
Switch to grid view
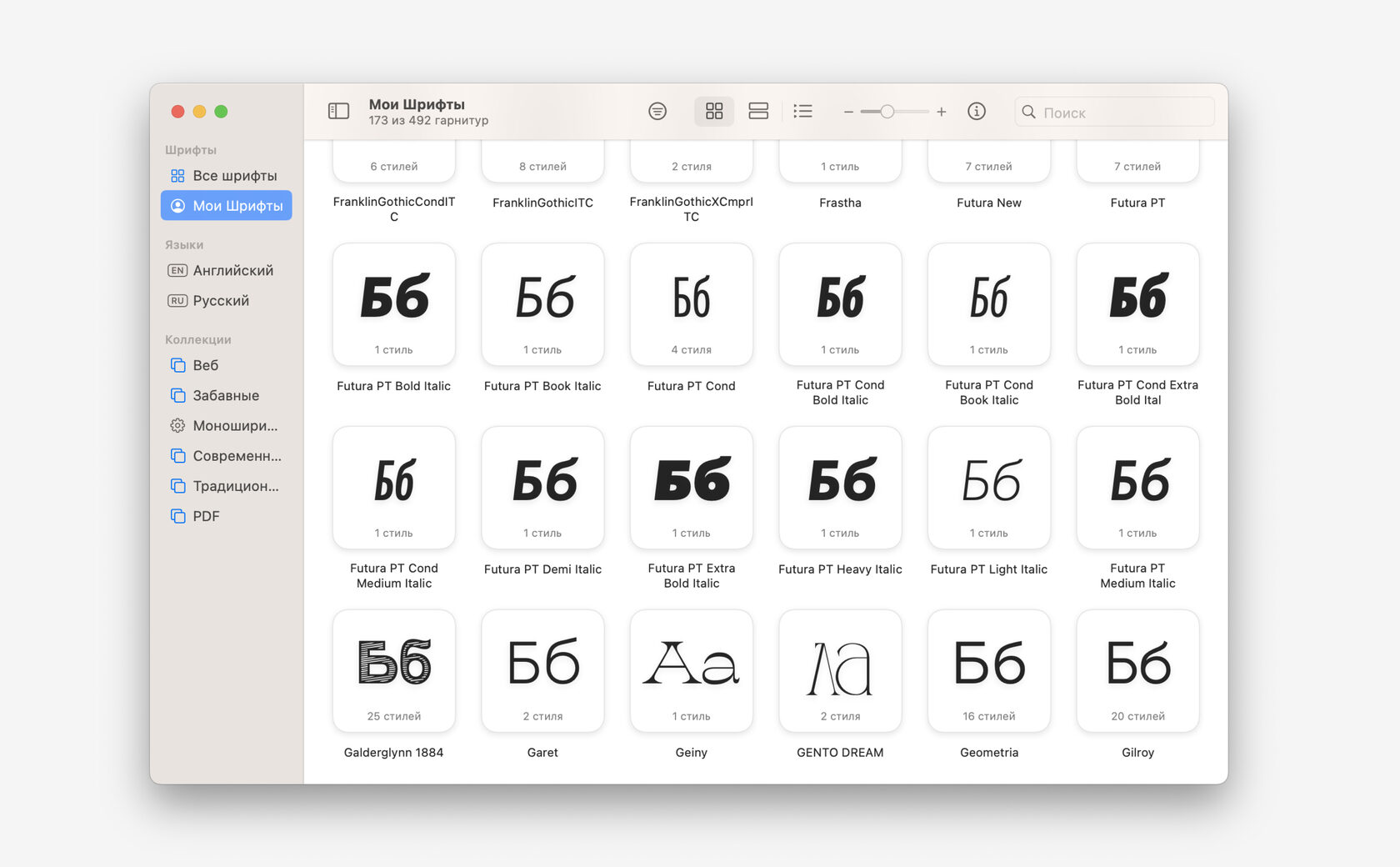pos(714,111)
